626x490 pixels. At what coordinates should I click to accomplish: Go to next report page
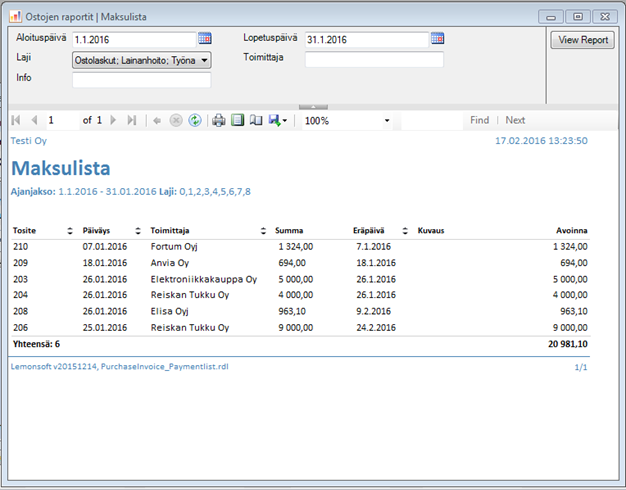113,120
